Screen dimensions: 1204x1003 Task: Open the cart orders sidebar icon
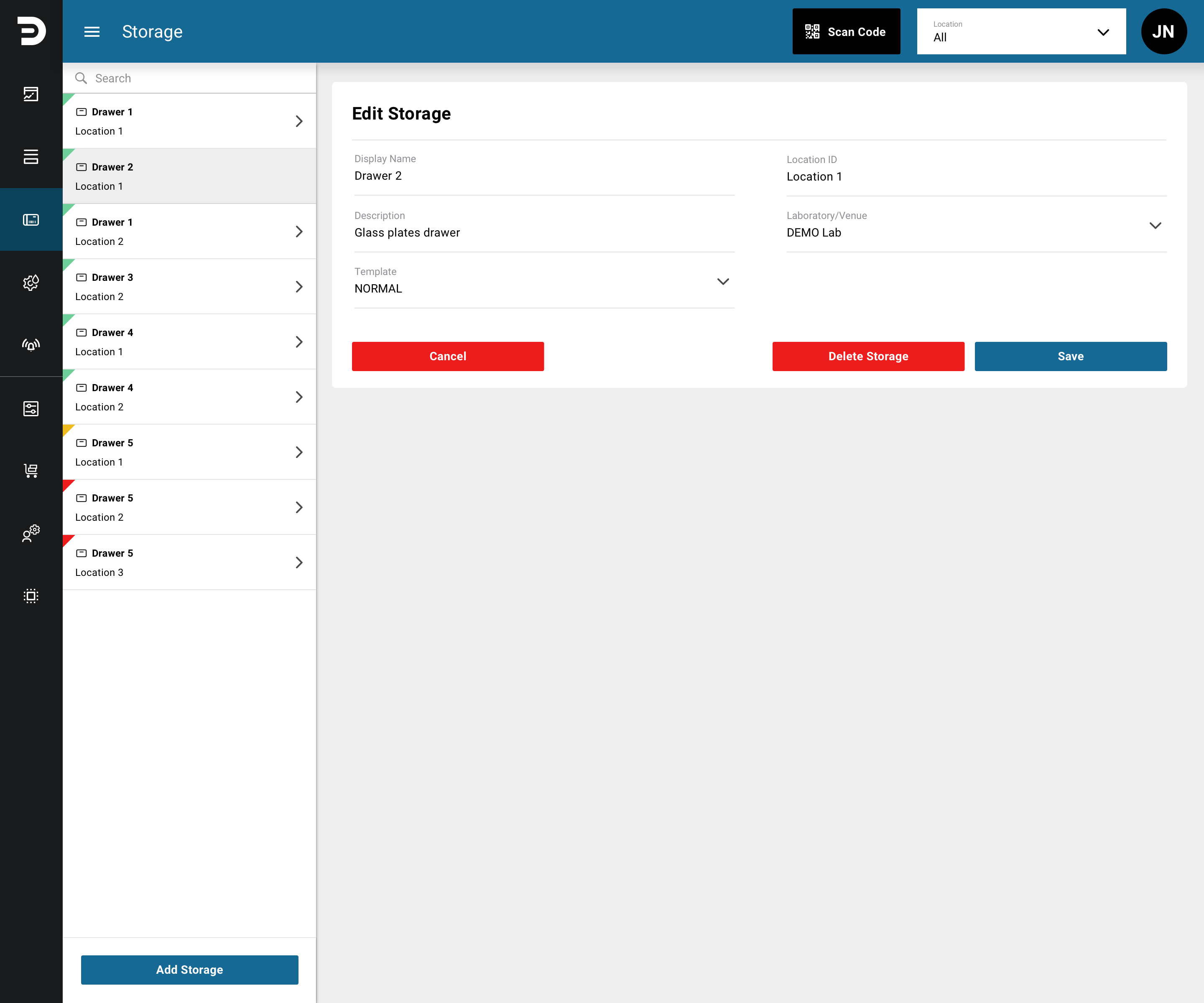31,471
